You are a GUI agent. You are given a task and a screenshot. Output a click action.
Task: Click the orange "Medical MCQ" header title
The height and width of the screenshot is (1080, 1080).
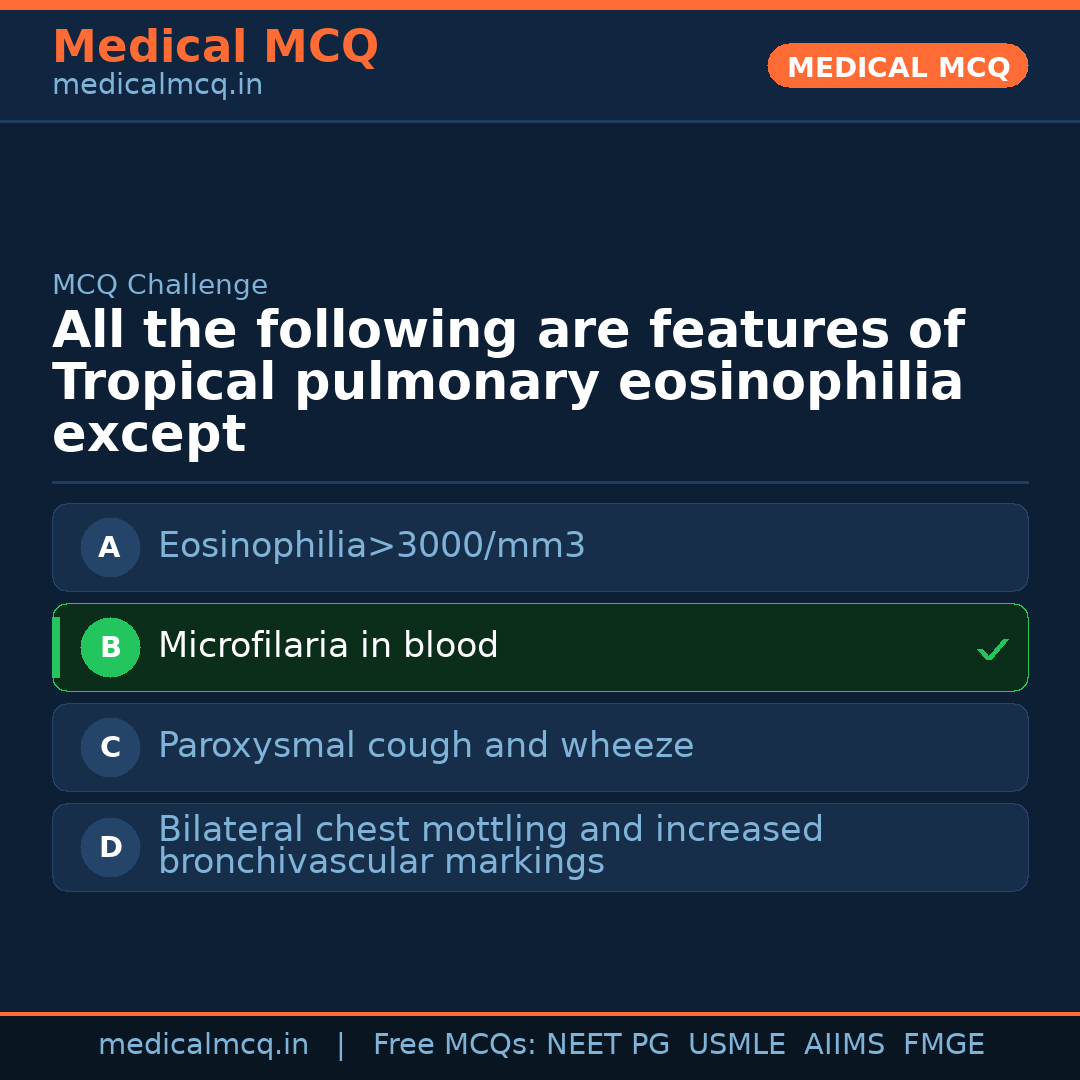tap(215, 47)
